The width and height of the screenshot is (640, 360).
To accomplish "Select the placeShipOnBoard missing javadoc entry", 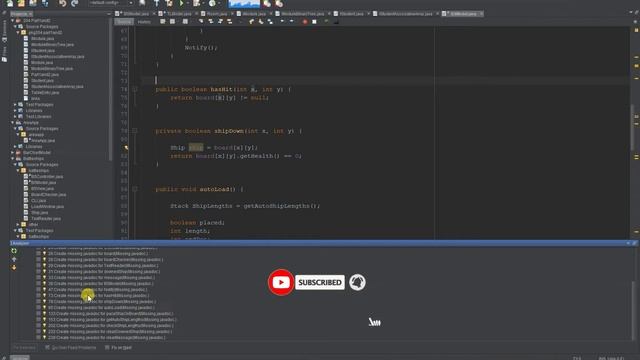I will coord(110,313).
